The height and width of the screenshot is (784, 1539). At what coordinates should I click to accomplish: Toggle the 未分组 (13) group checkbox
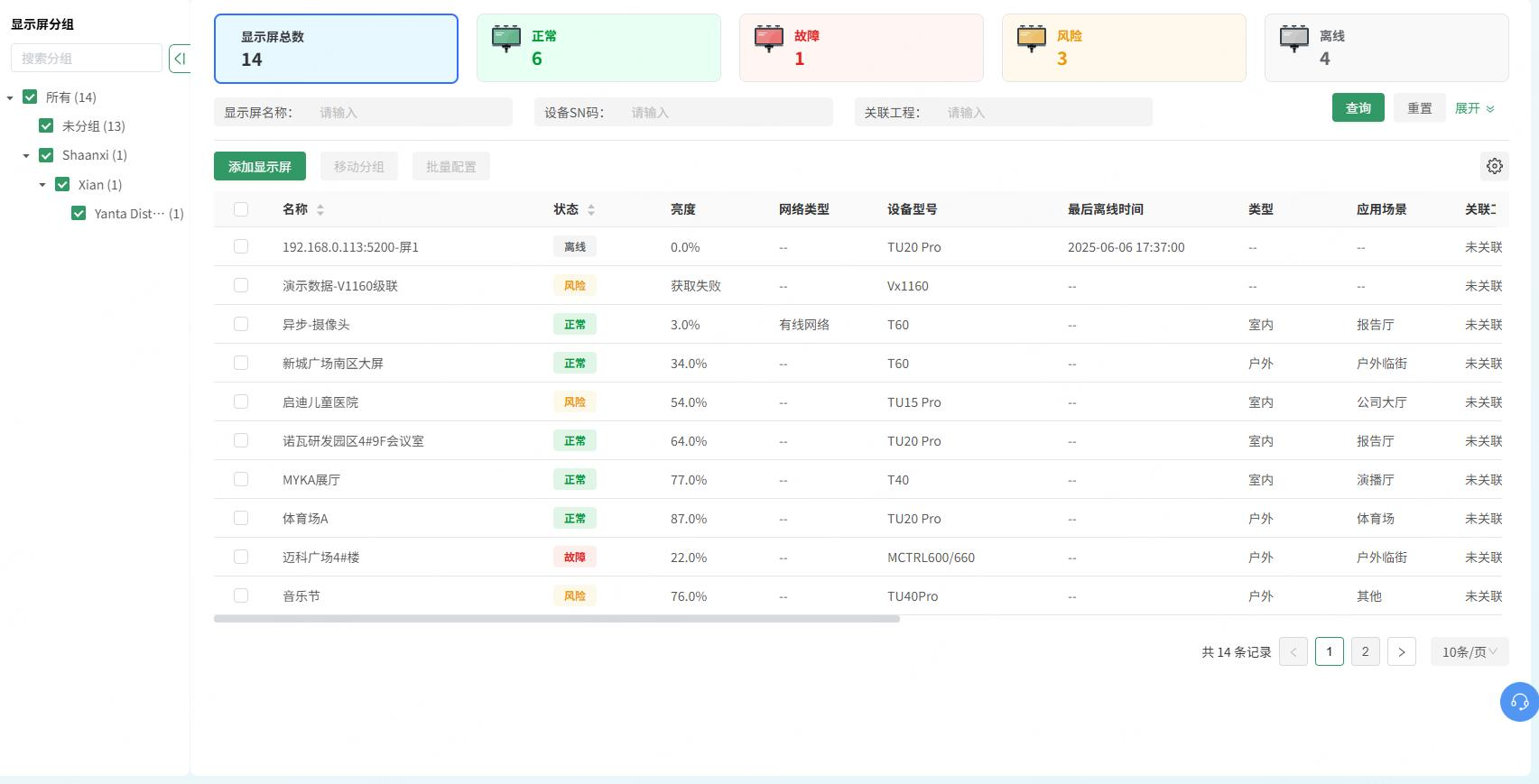tap(46, 126)
